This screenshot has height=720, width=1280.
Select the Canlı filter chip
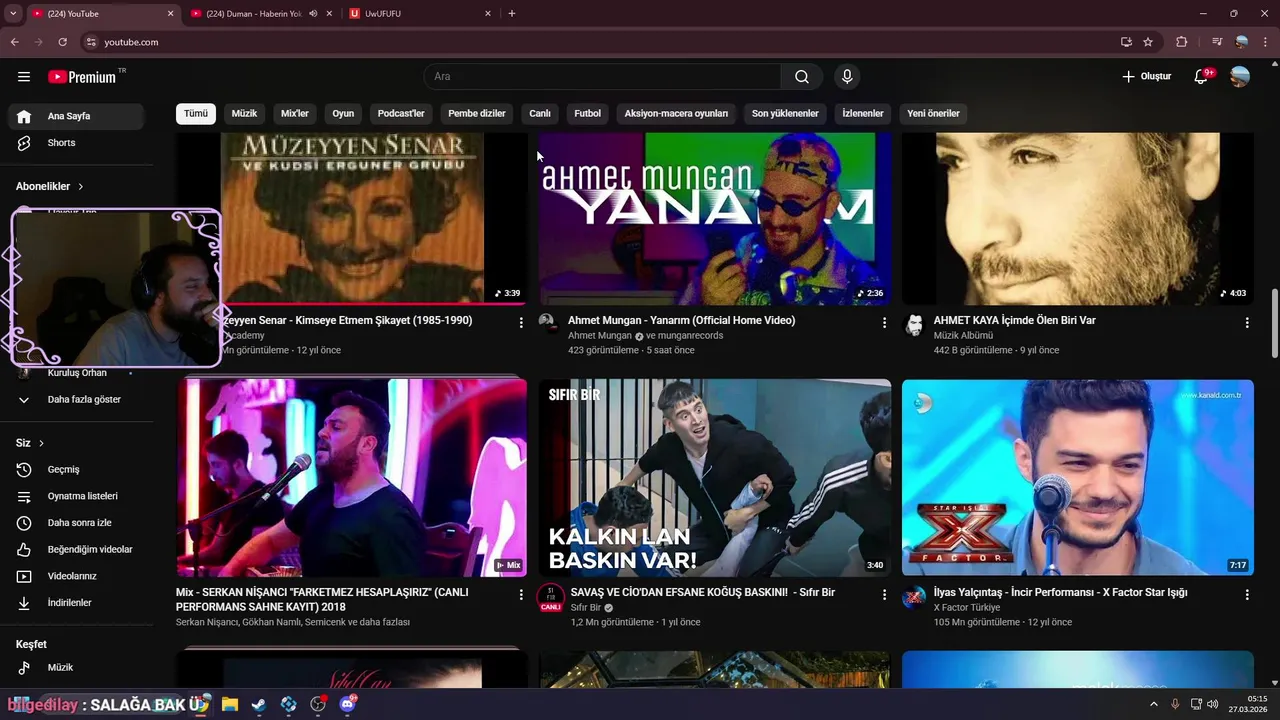[x=540, y=114]
